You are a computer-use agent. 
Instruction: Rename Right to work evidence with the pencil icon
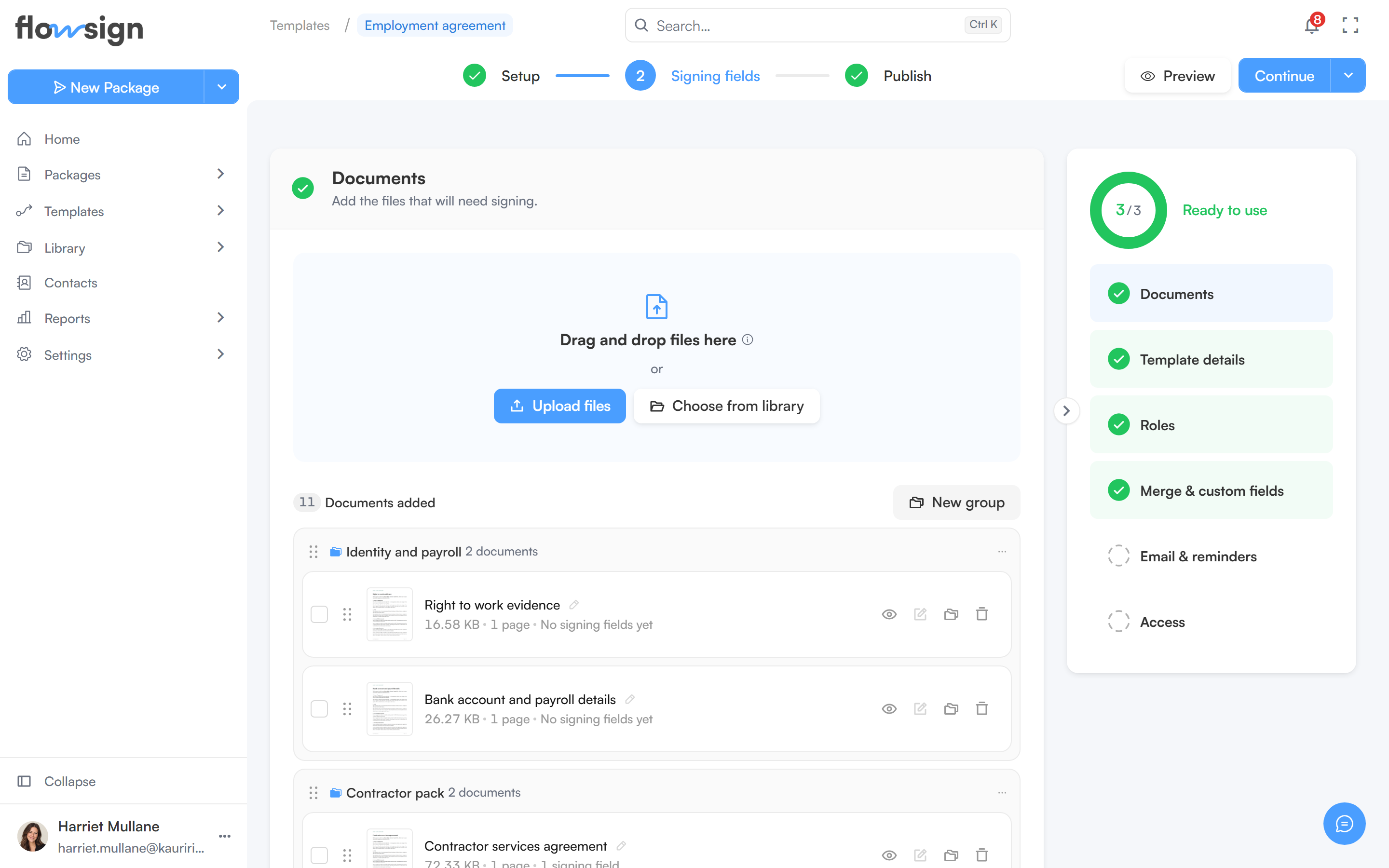573,605
